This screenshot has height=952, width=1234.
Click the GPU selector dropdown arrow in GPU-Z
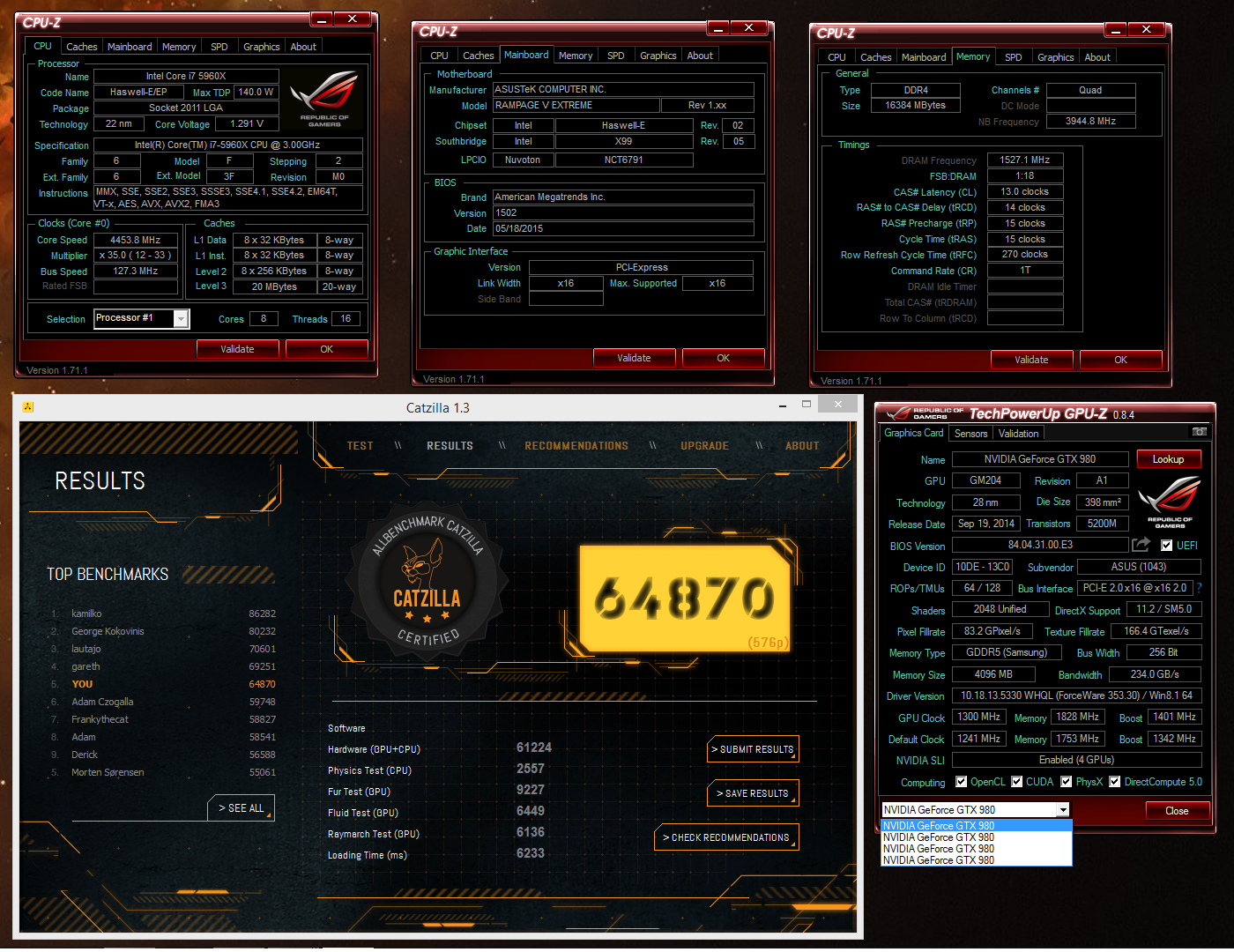[1064, 810]
